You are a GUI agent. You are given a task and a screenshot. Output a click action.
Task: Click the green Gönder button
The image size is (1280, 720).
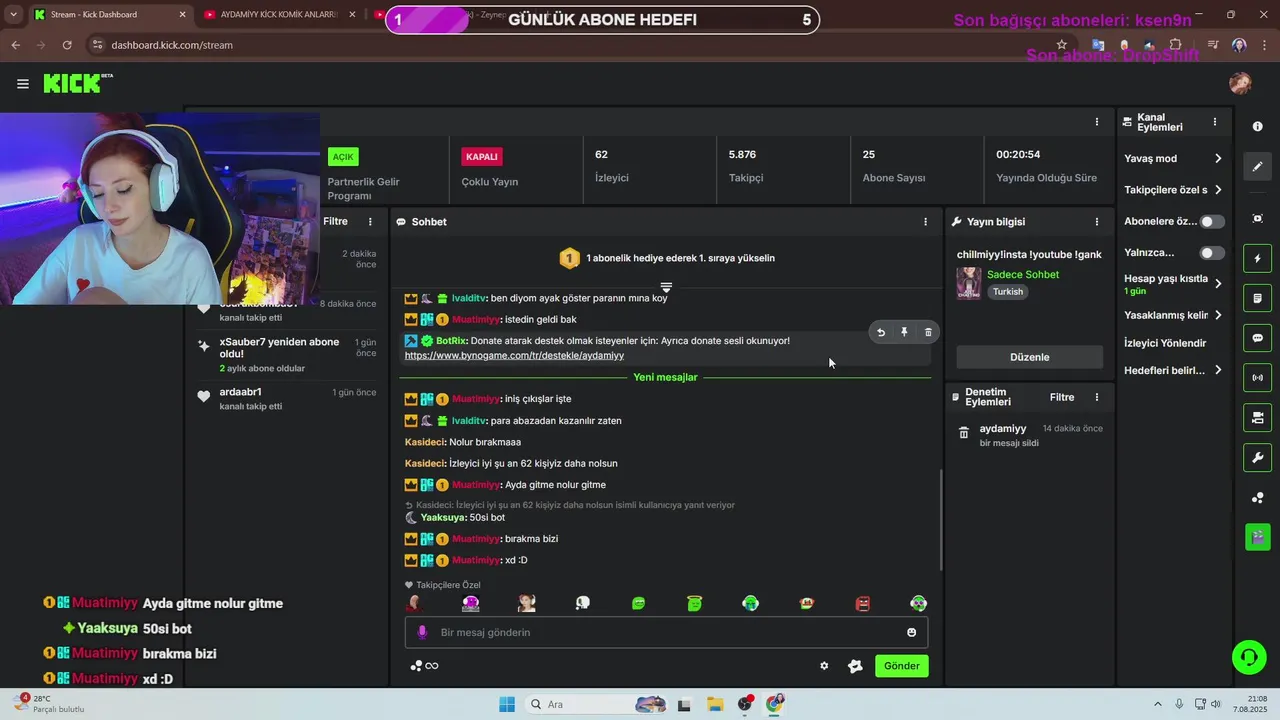click(901, 666)
